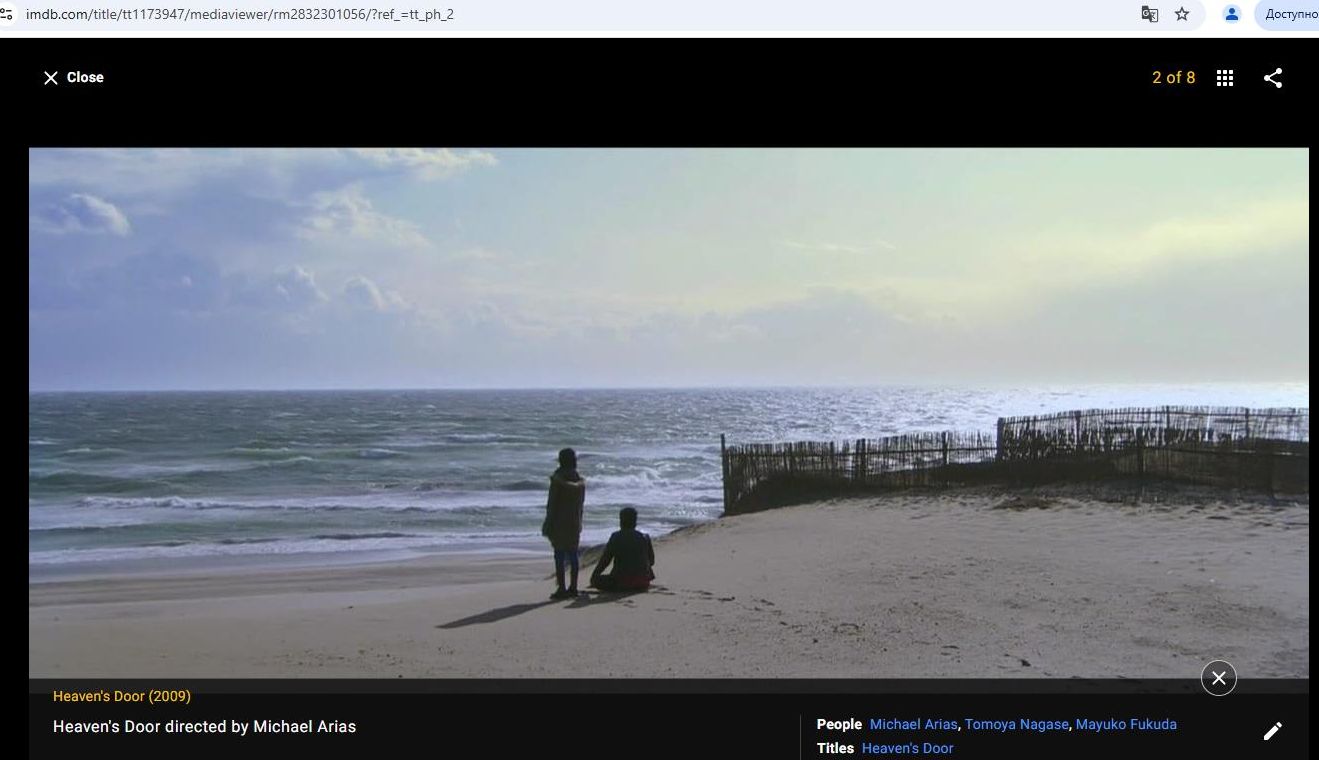The height and width of the screenshot is (760, 1319).
Task: Open Mayuko Fukuda person page
Action: 1126,724
